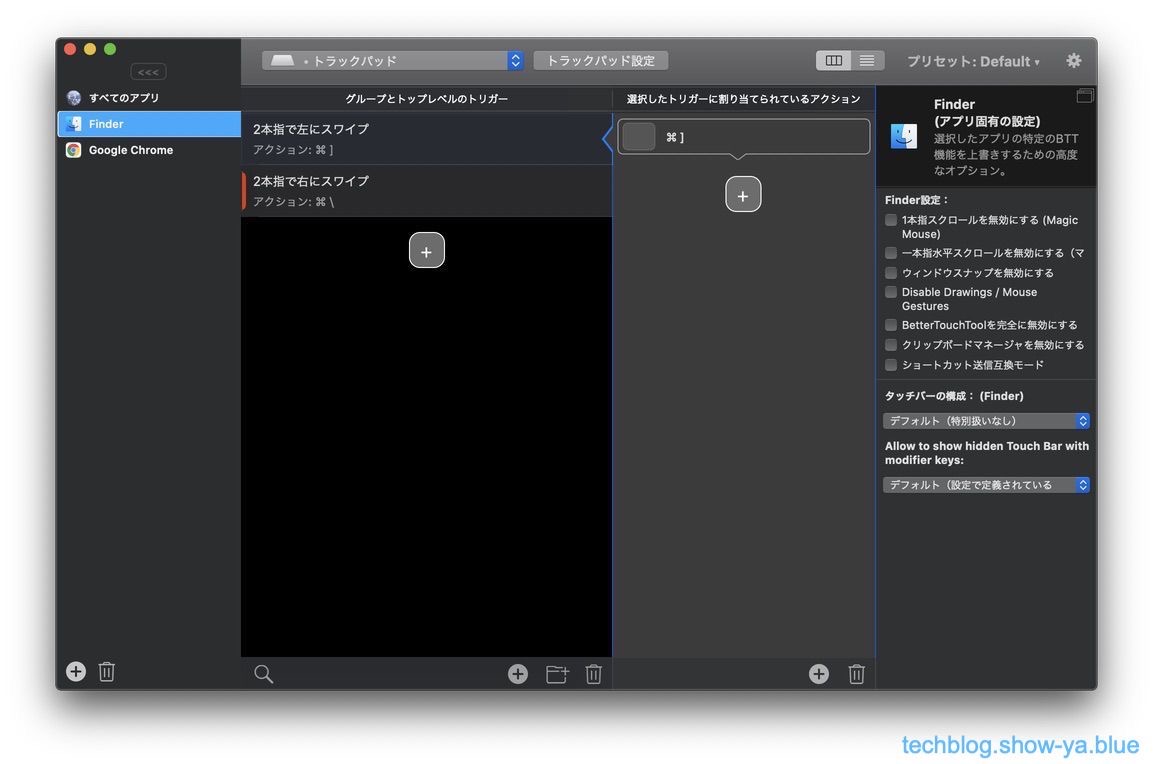Add a new app to the sidebar
Screen dimensions: 1153x764
click(76, 672)
